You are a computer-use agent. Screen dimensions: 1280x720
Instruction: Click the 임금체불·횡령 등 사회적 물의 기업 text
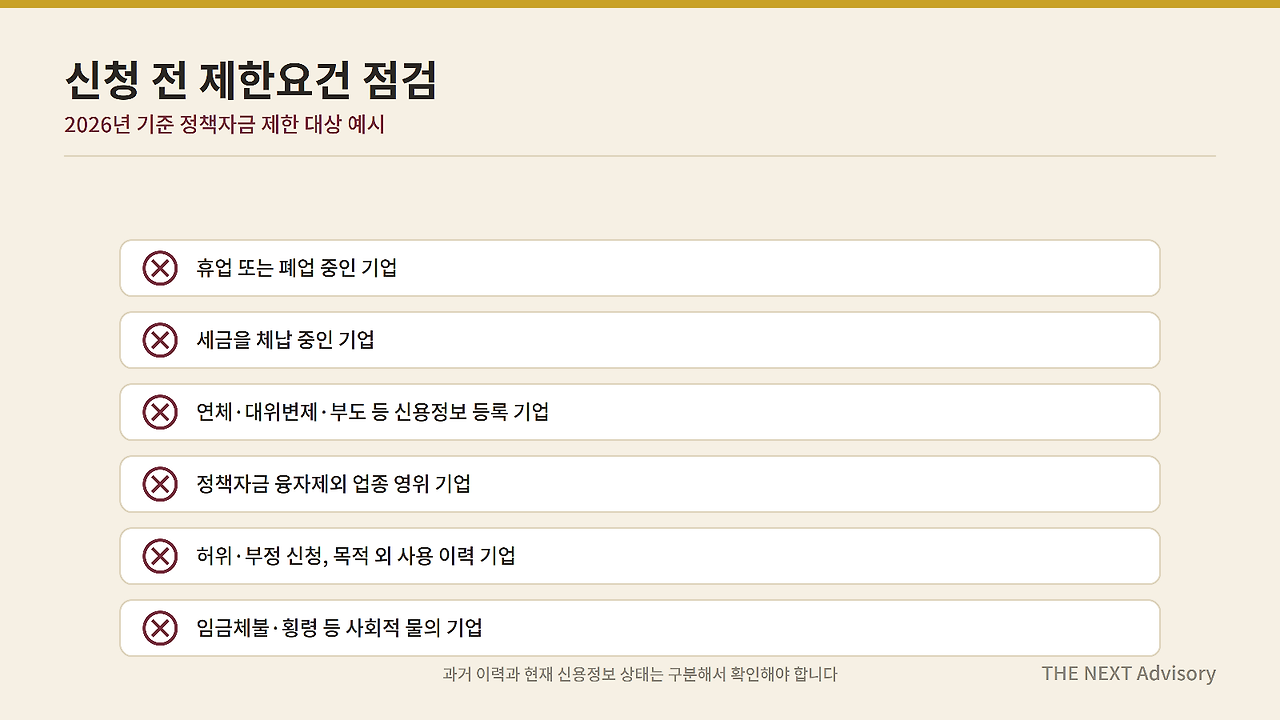coord(339,628)
